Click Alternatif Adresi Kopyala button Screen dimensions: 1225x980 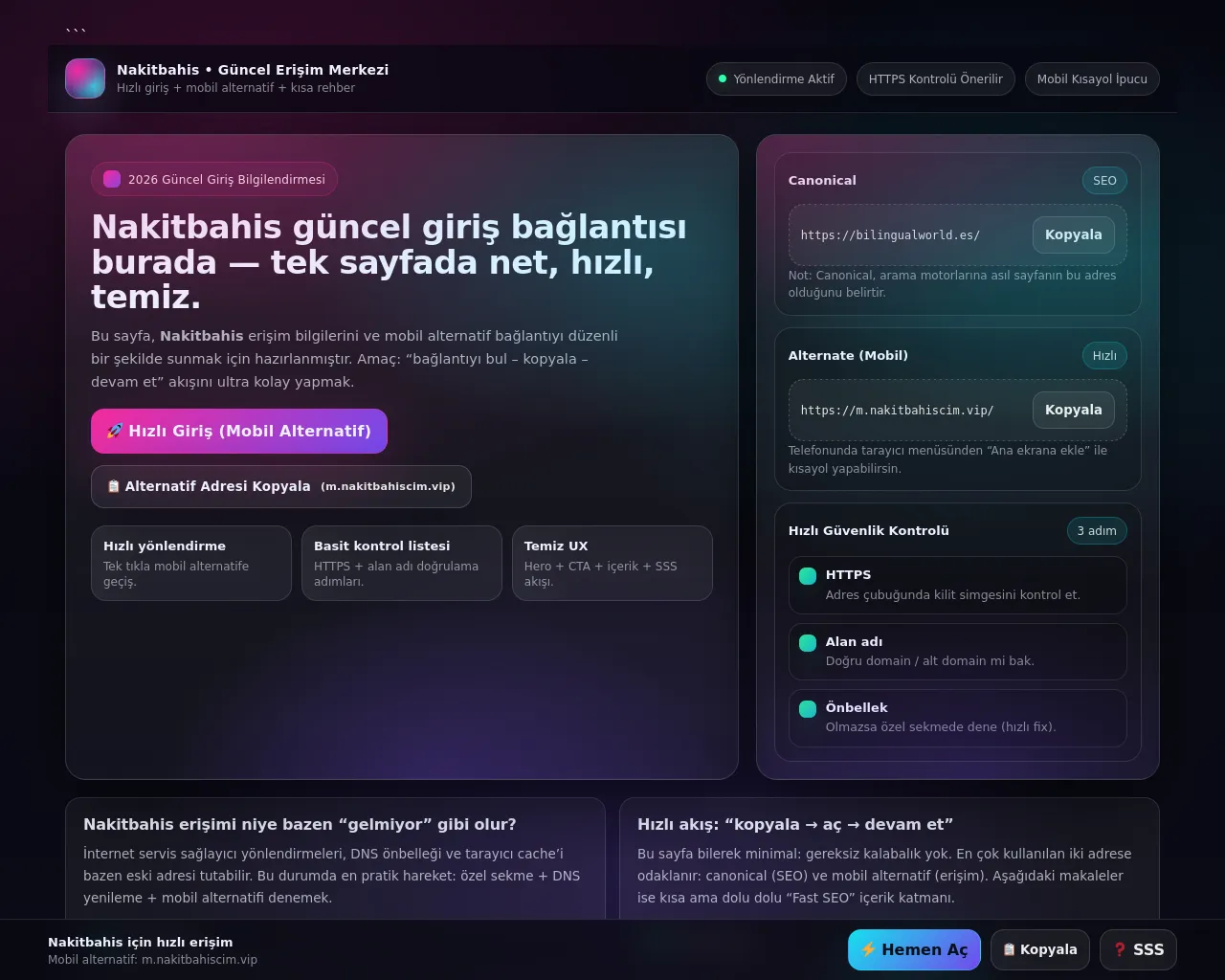(281, 486)
